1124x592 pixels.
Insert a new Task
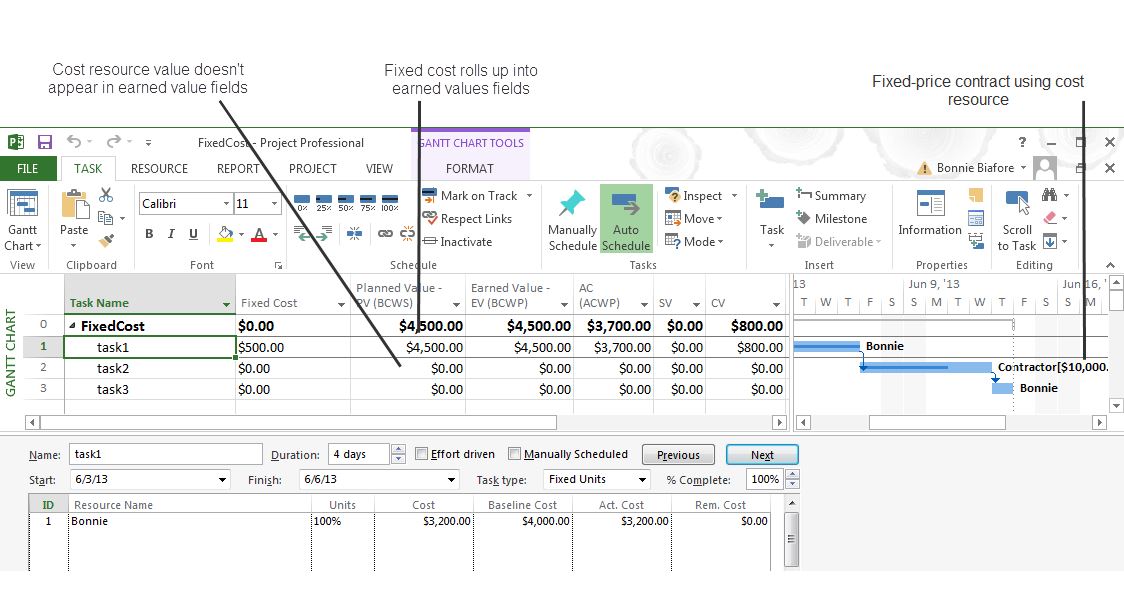tap(771, 219)
